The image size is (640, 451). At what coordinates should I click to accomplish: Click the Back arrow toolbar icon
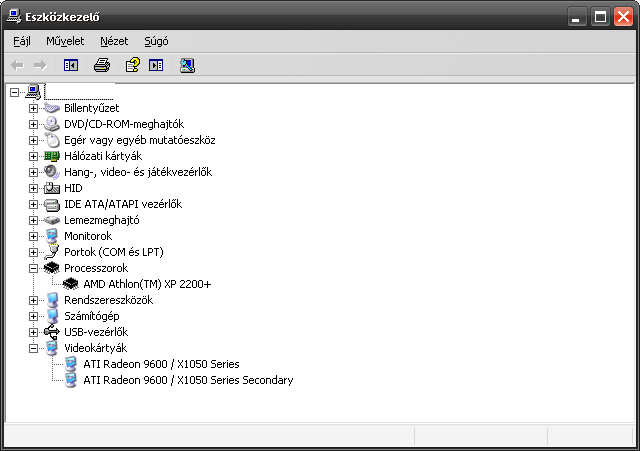18,65
